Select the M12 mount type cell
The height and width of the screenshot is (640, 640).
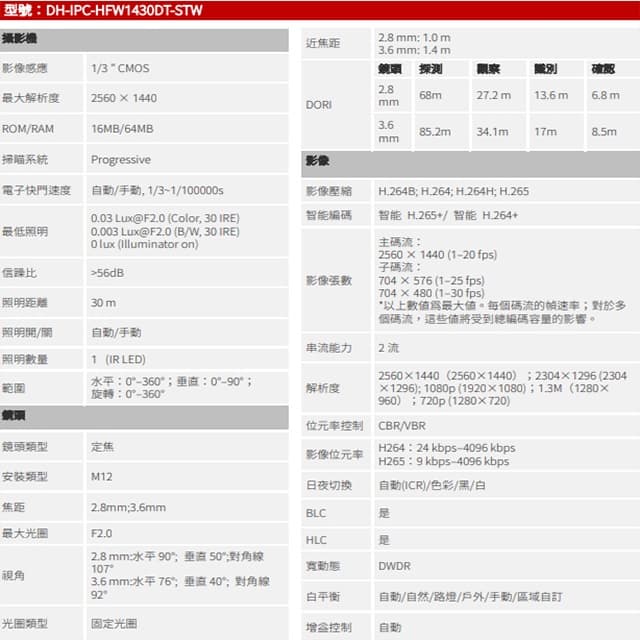pos(187,476)
